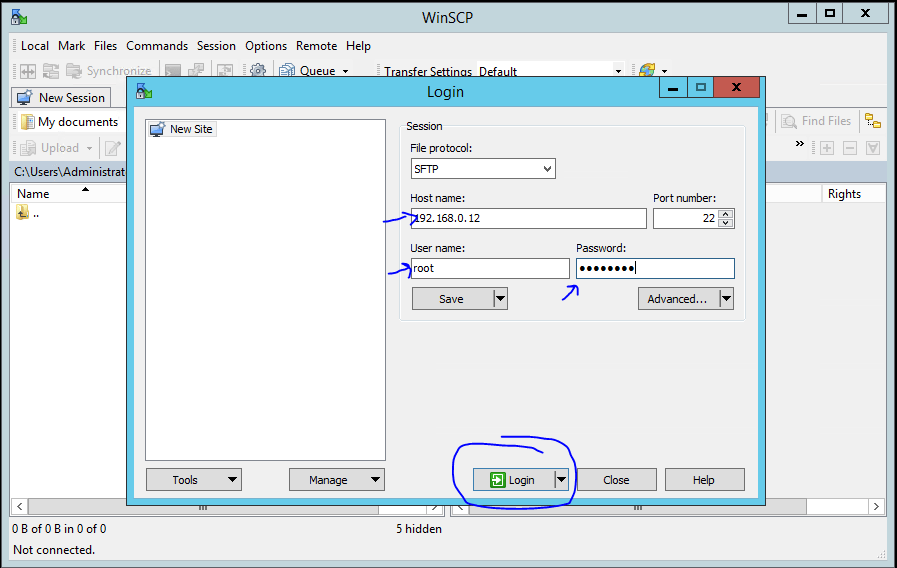The image size is (897, 568).
Task: Click the Synchronize toolbar icon
Action: 75,71
